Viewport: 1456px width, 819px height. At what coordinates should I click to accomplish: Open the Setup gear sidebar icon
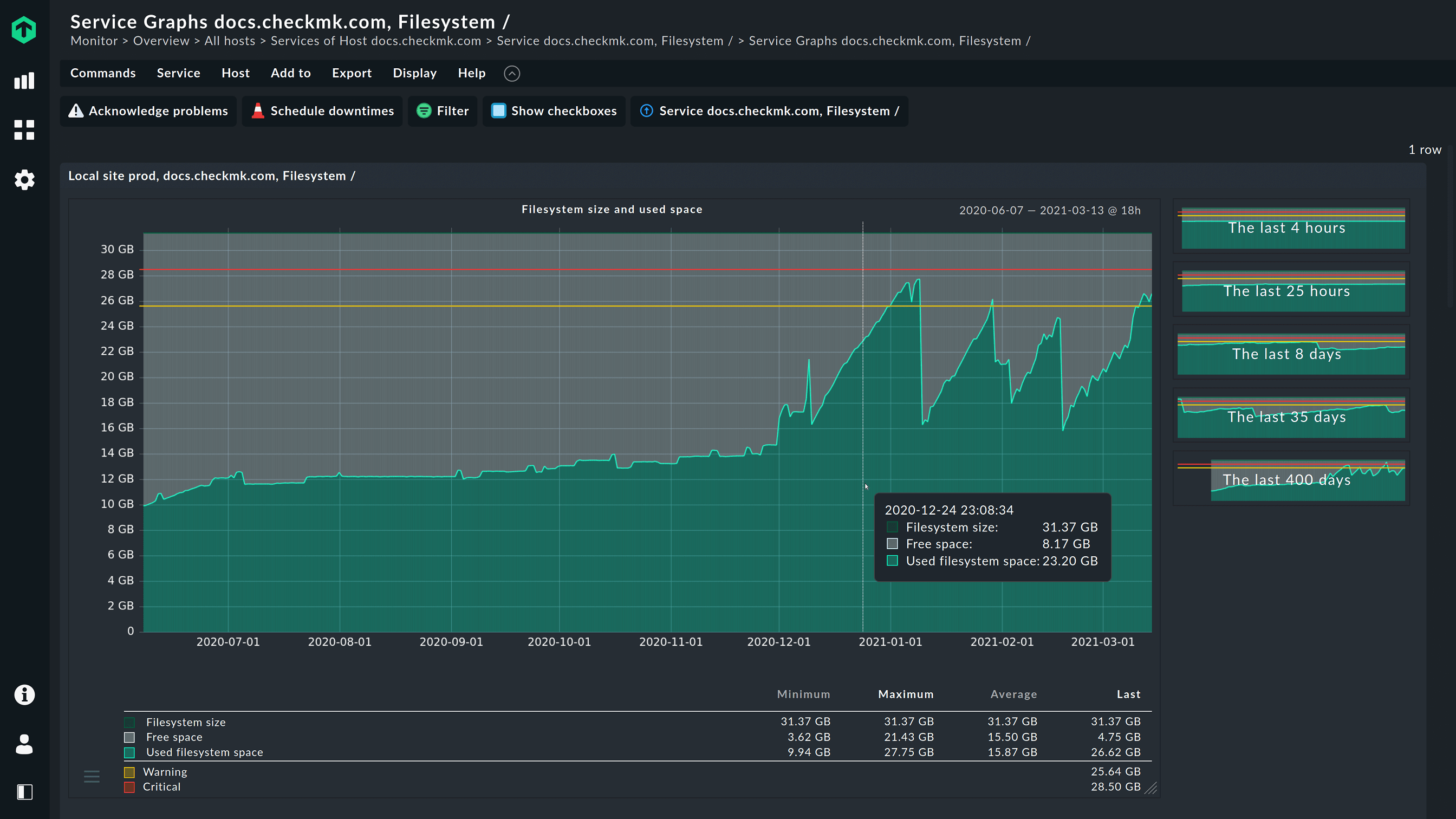[x=24, y=180]
